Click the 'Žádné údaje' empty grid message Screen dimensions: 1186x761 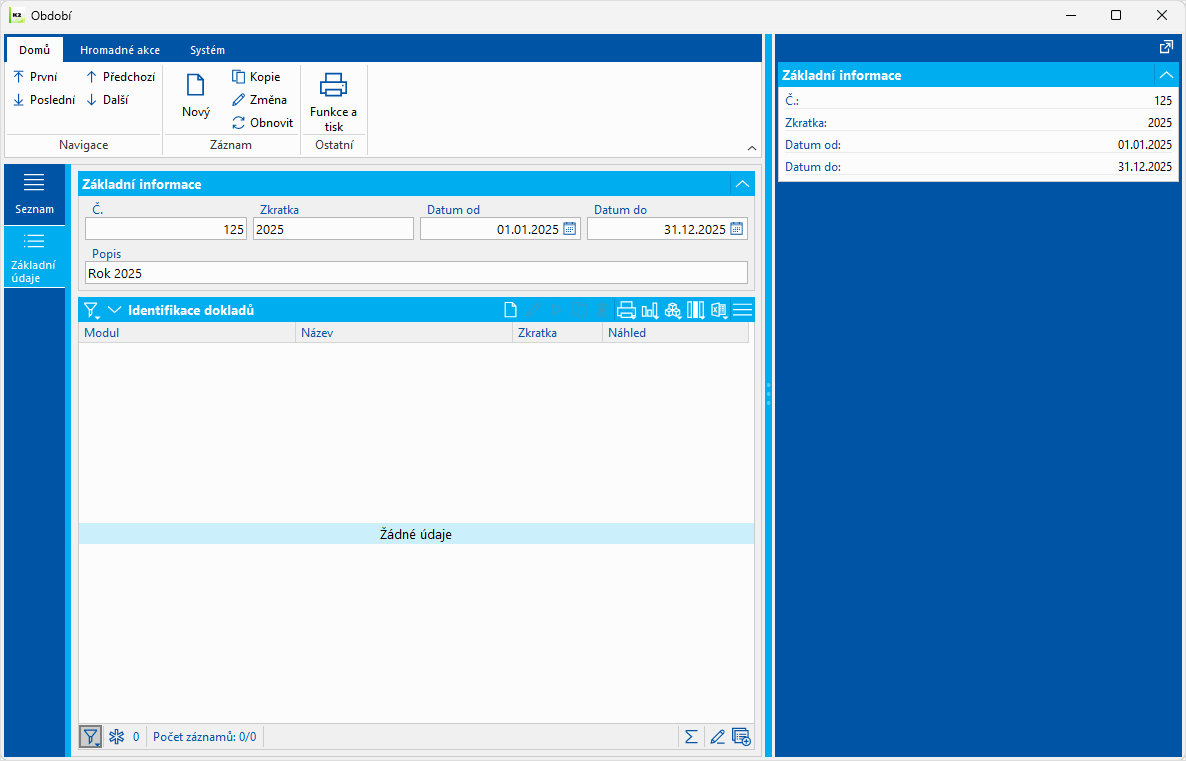tap(415, 534)
